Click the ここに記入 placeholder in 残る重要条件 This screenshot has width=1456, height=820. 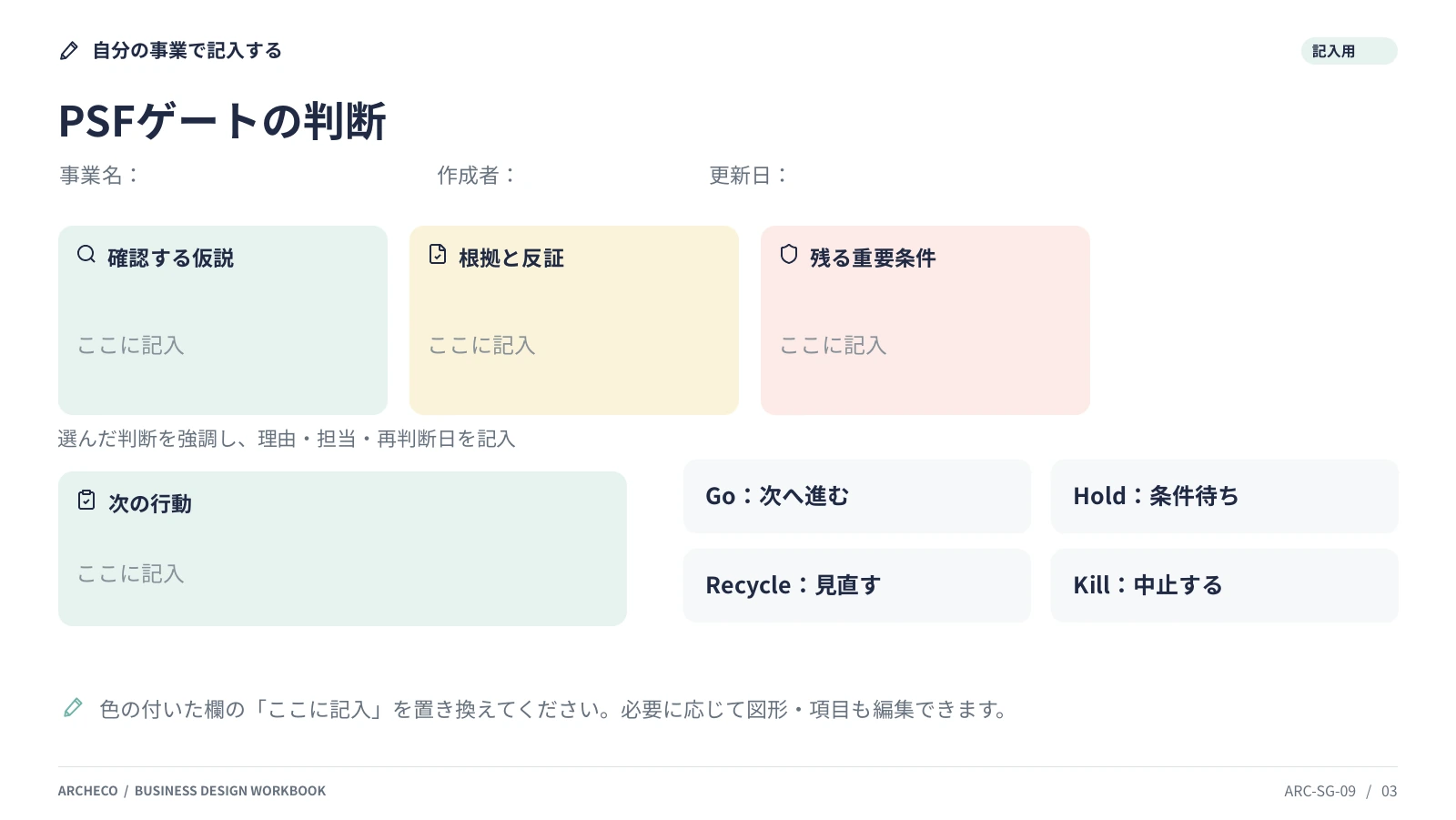point(834,346)
